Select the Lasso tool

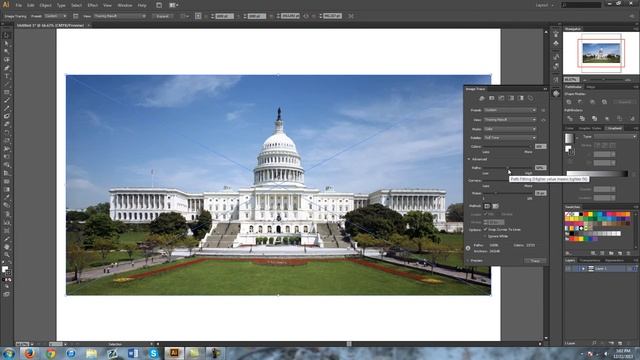(7, 60)
